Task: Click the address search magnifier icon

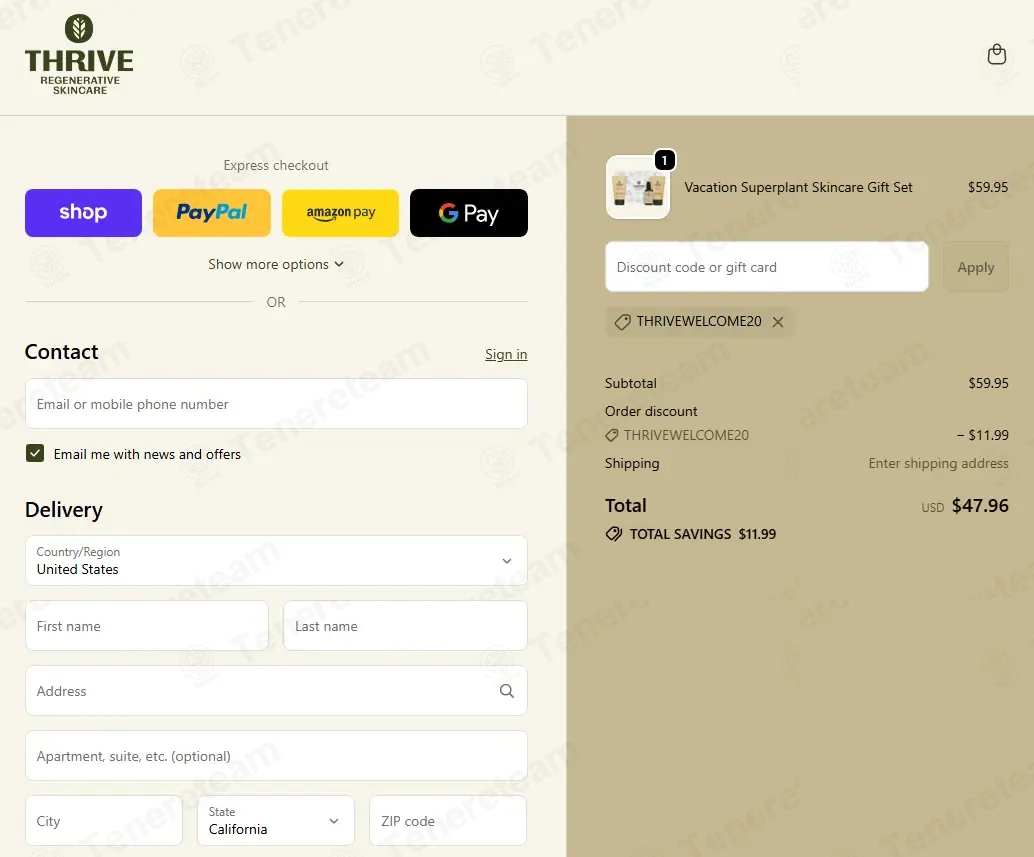Action: tap(506, 691)
